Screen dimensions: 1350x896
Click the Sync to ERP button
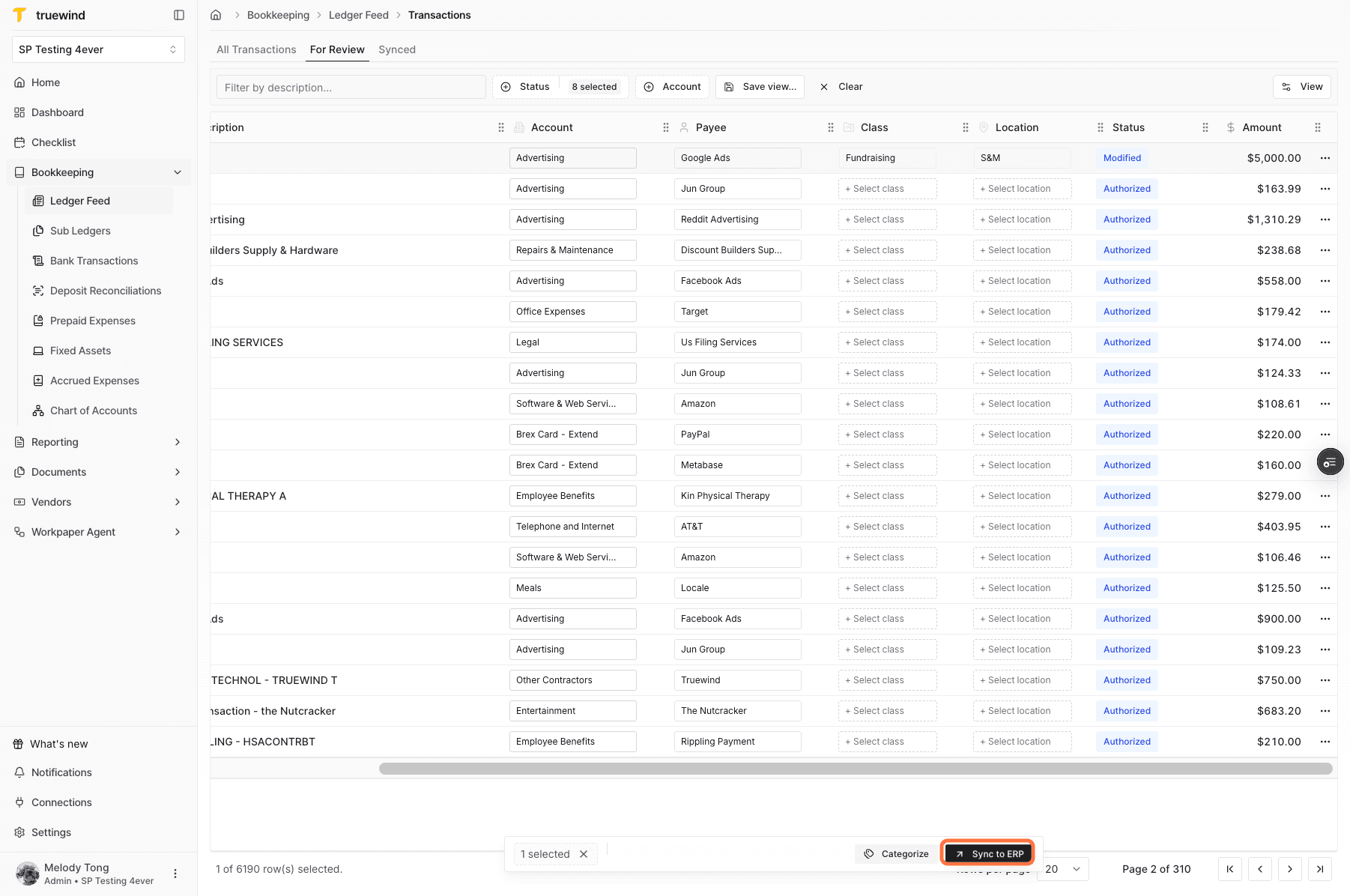click(x=989, y=854)
